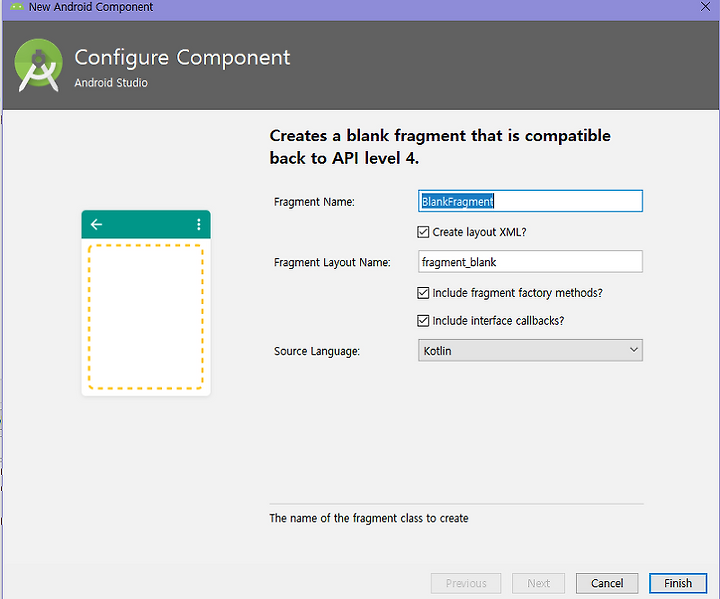This screenshot has height=599, width=720.
Task: Click the Cancel button
Action: click(x=607, y=583)
